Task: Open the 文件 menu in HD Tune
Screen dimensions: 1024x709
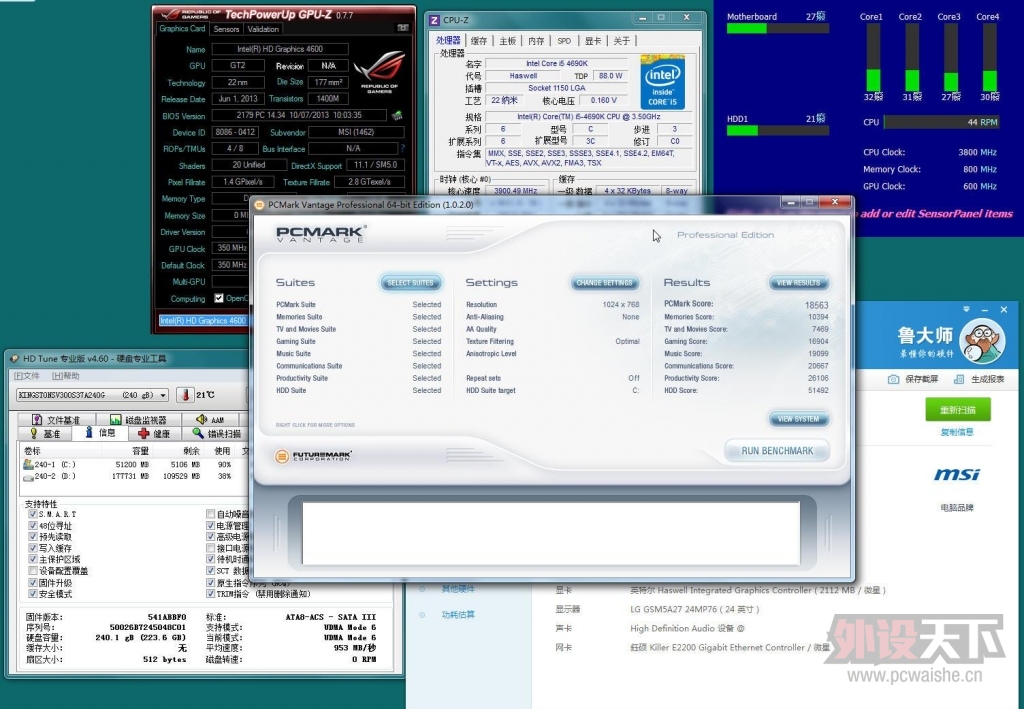Action: pos(27,376)
